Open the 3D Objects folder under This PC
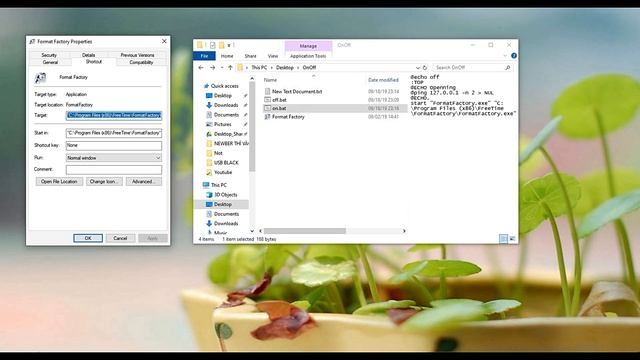This screenshot has width=640, height=360. 226,195
